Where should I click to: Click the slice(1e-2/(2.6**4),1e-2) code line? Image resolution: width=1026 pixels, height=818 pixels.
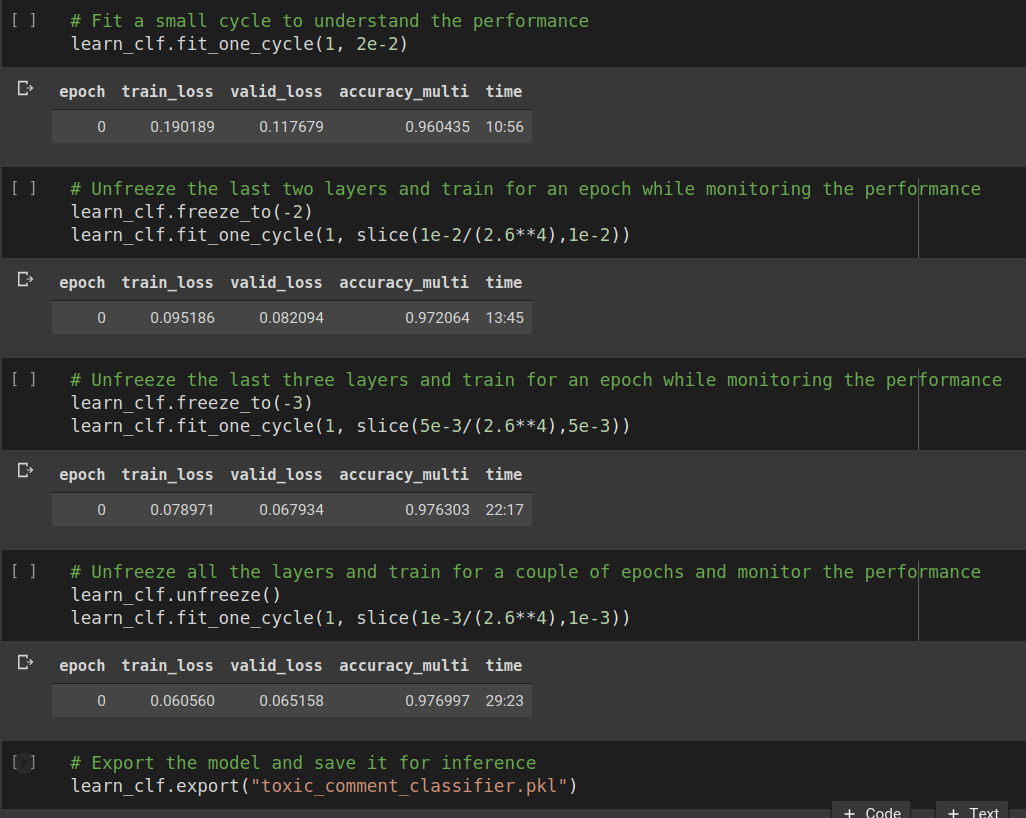[x=350, y=235]
